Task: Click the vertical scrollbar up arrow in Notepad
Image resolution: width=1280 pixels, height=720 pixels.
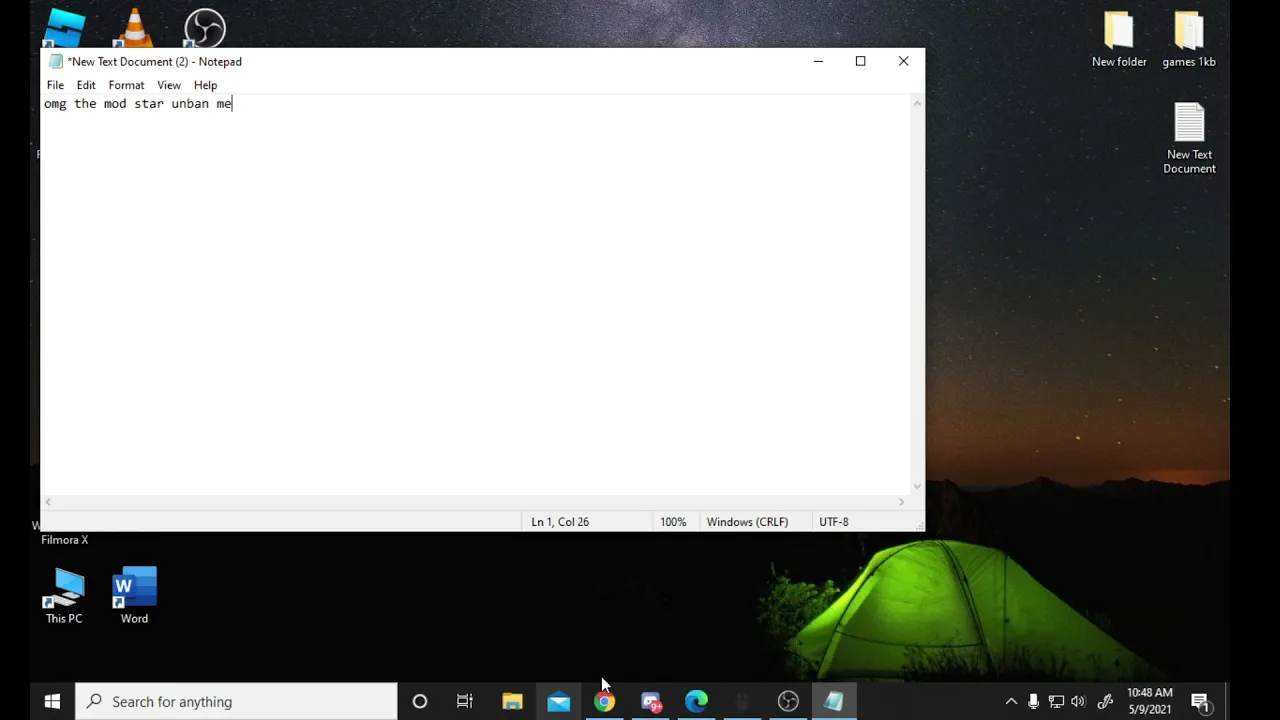Action: [x=917, y=103]
